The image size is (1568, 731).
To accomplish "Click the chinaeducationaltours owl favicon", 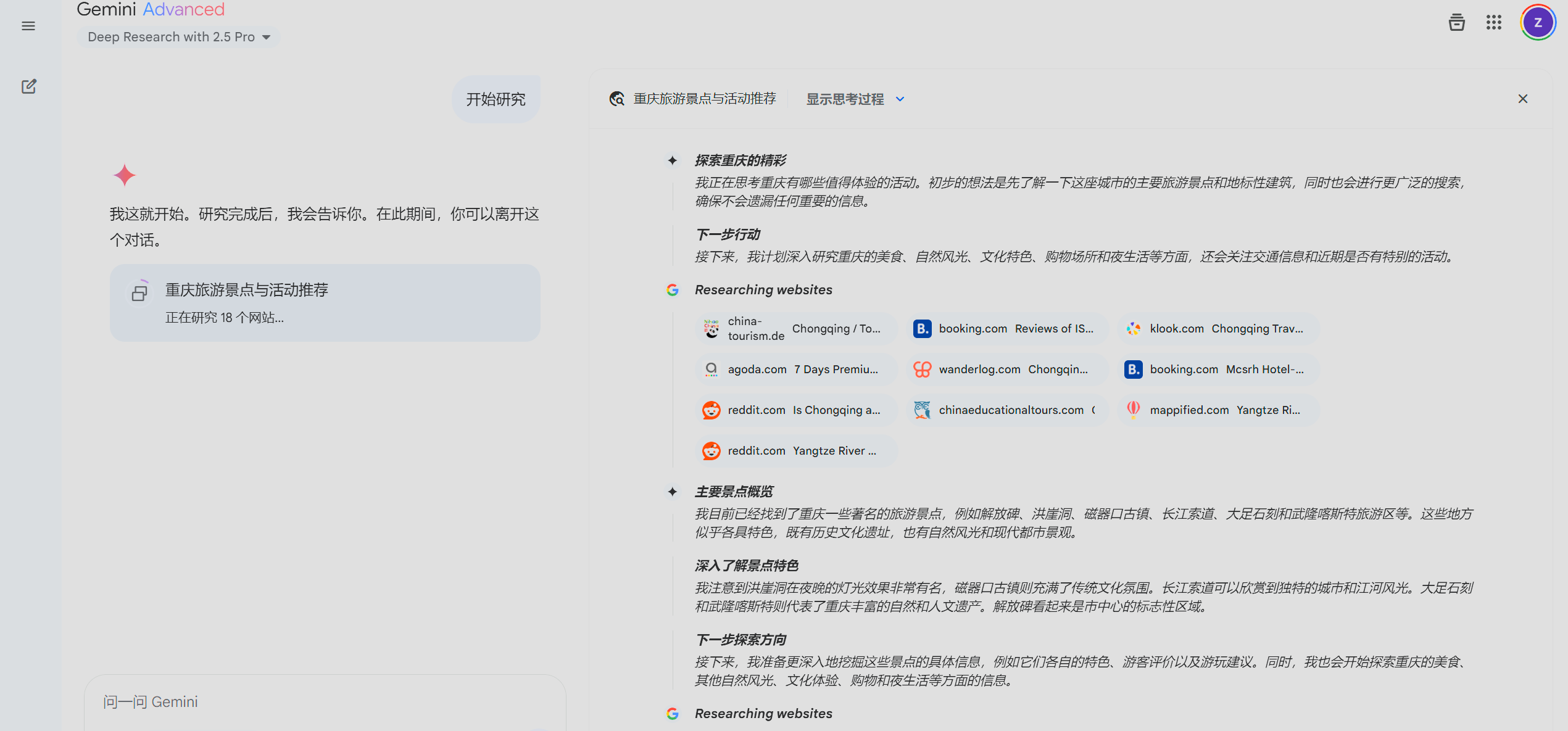I will [923, 410].
